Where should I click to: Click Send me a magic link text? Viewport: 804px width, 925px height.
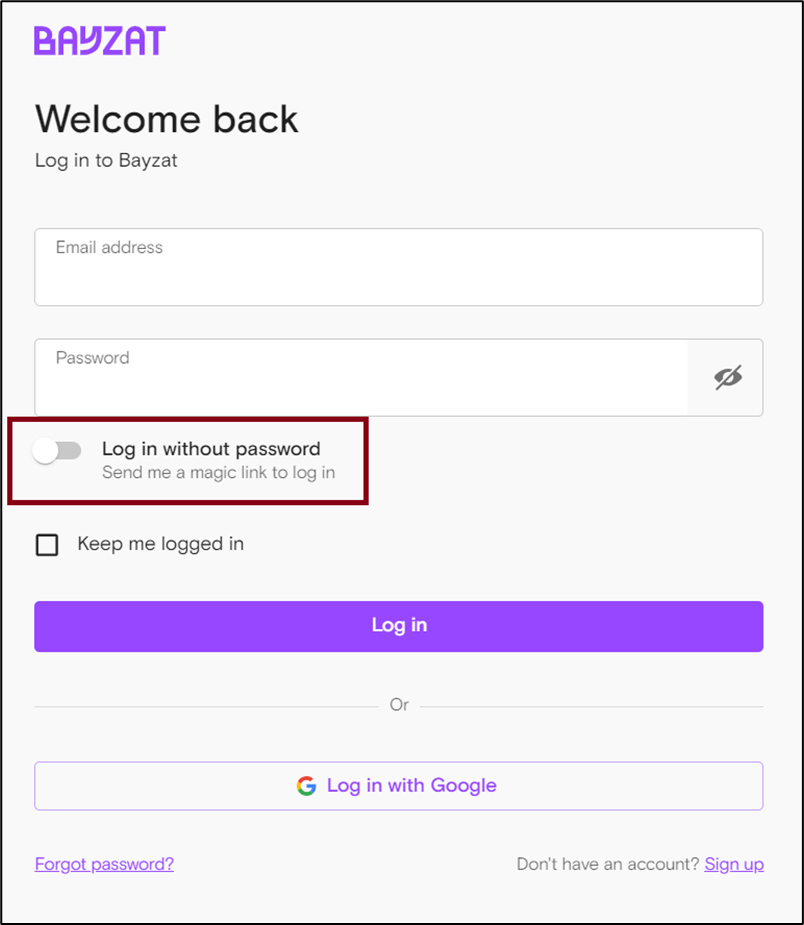point(219,473)
